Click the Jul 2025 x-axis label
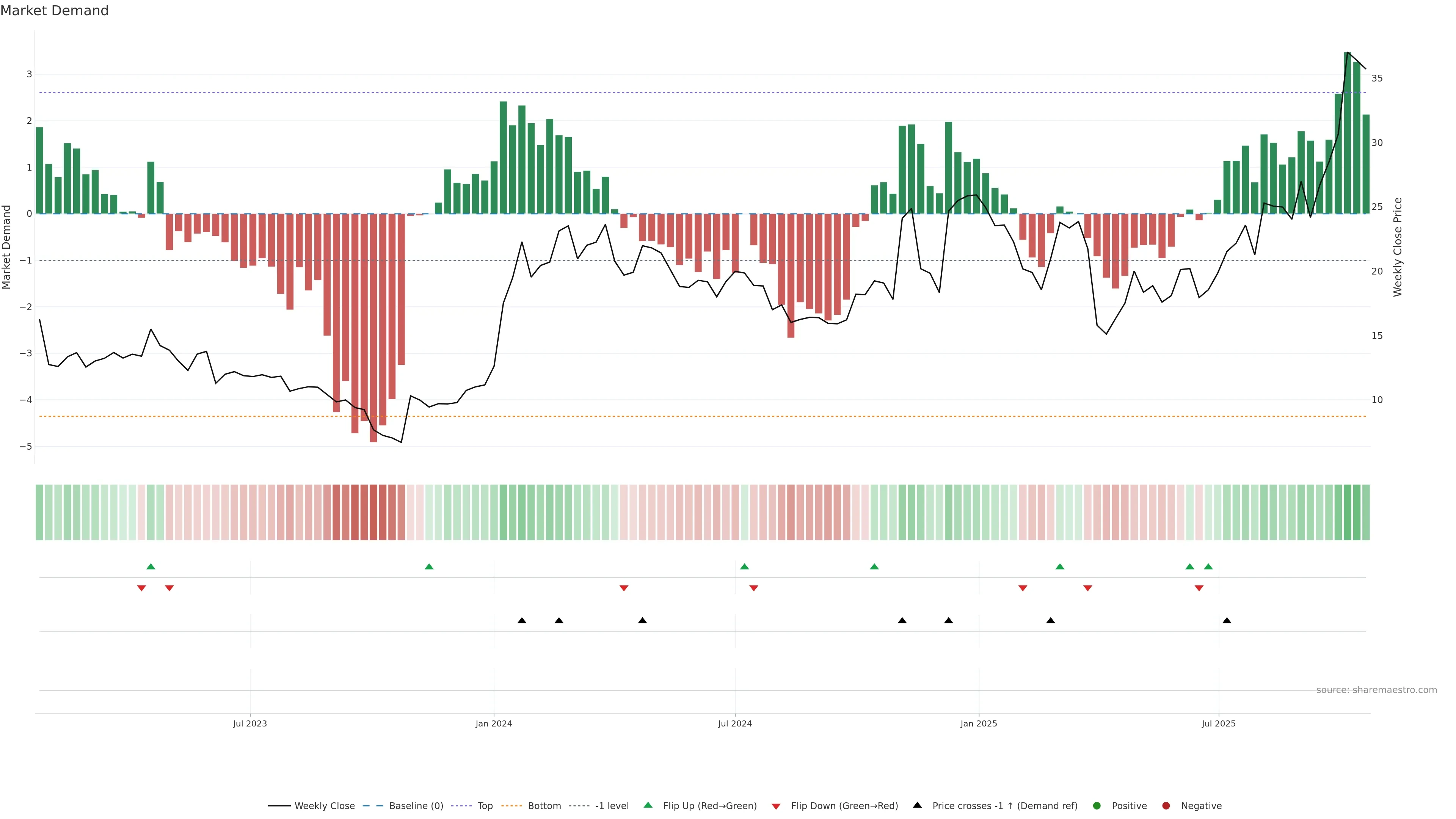This screenshot has height=819, width=1456. [1219, 723]
